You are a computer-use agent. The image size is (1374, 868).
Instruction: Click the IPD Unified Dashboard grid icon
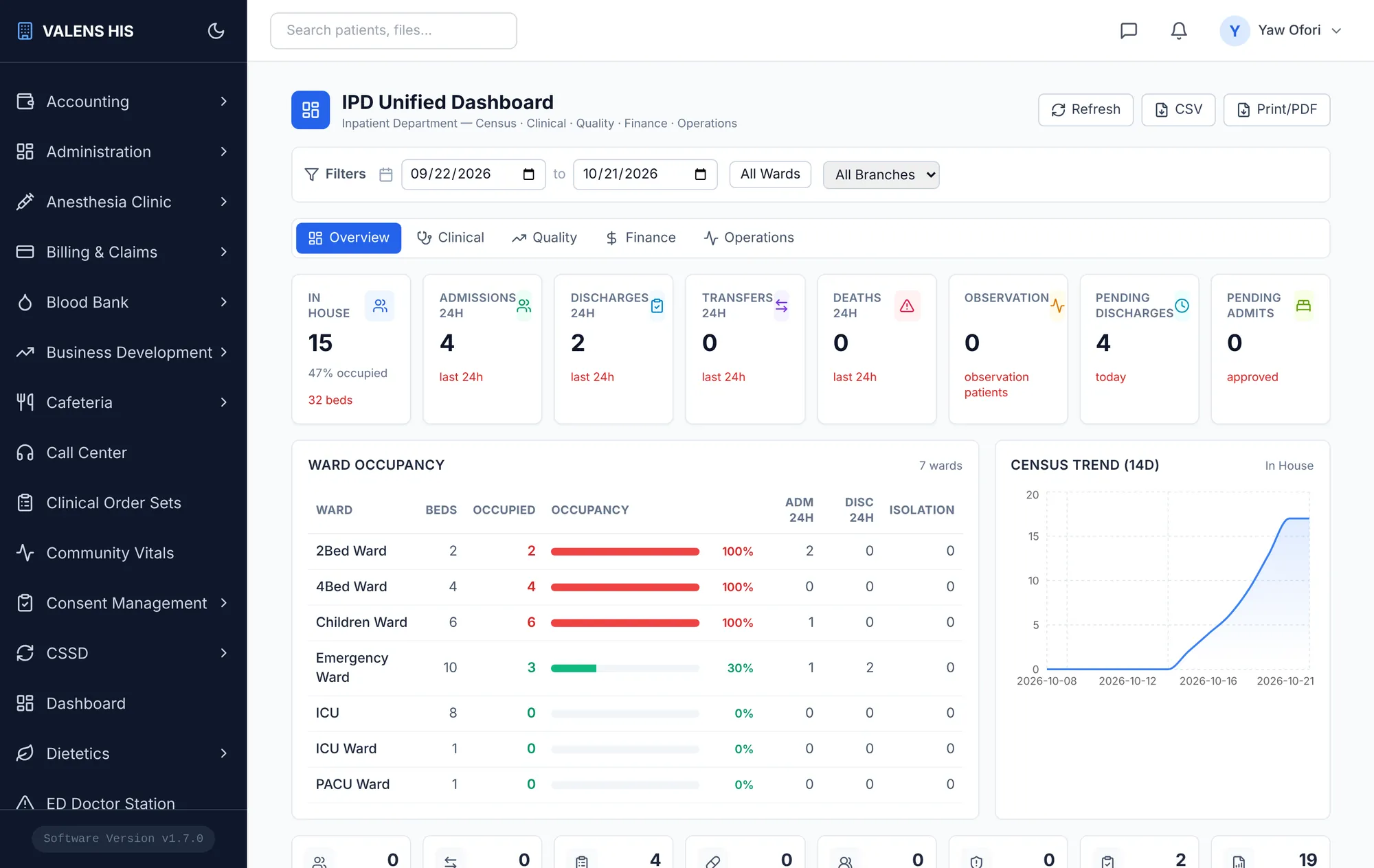[x=311, y=110]
